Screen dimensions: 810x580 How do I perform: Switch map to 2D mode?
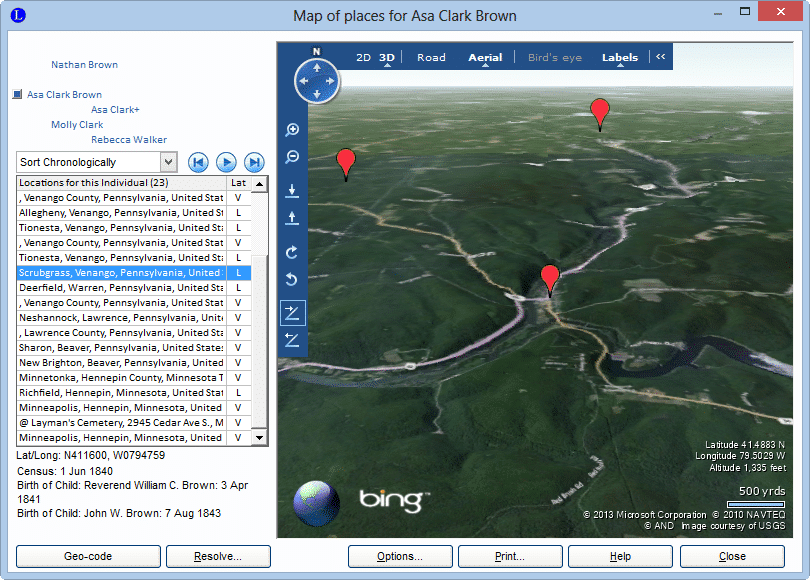(x=364, y=57)
